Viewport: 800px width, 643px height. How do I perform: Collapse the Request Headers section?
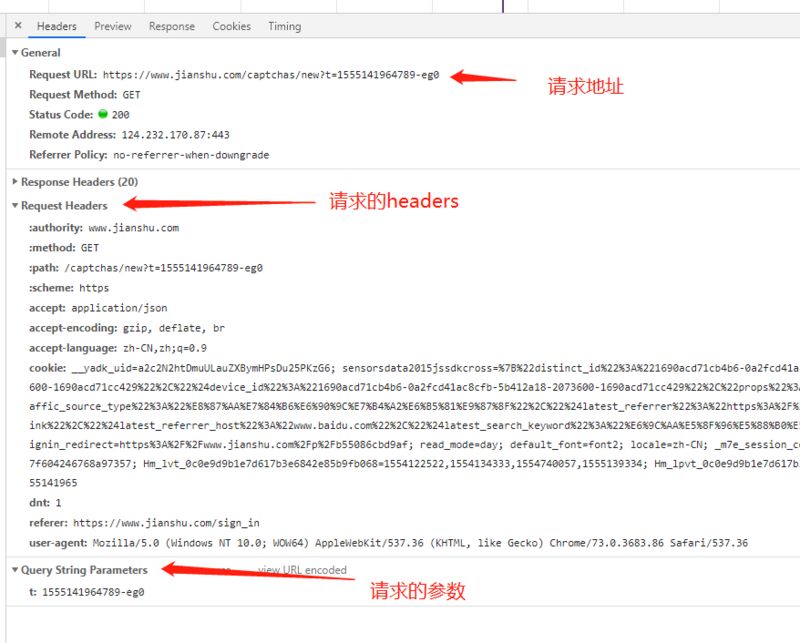64,205
